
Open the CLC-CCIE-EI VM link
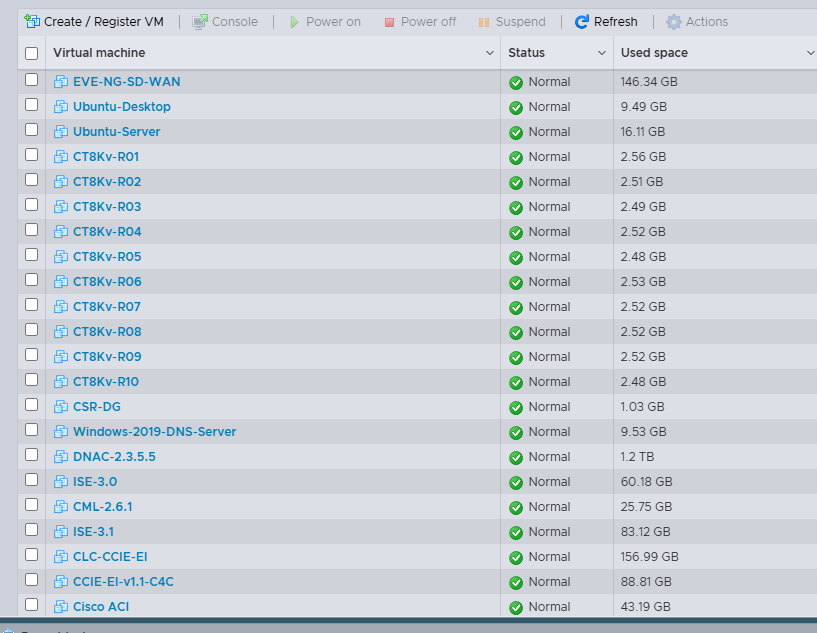(x=110, y=557)
